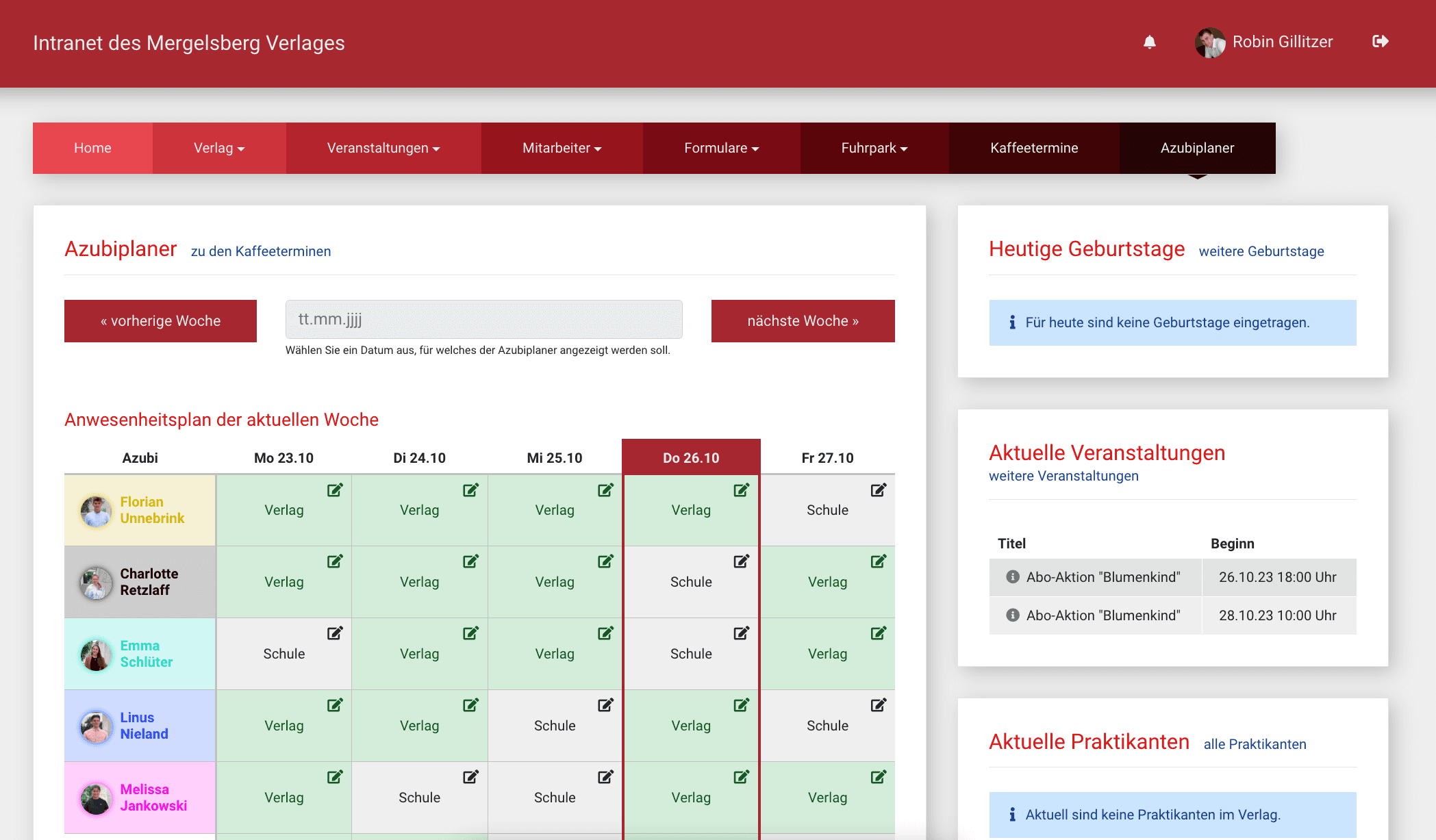This screenshot has height=840, width=1436.
Task: Click the info icon beside Abo-Aktion 28.10.23
Action: pyautogui.click(x=1012, y=615)
